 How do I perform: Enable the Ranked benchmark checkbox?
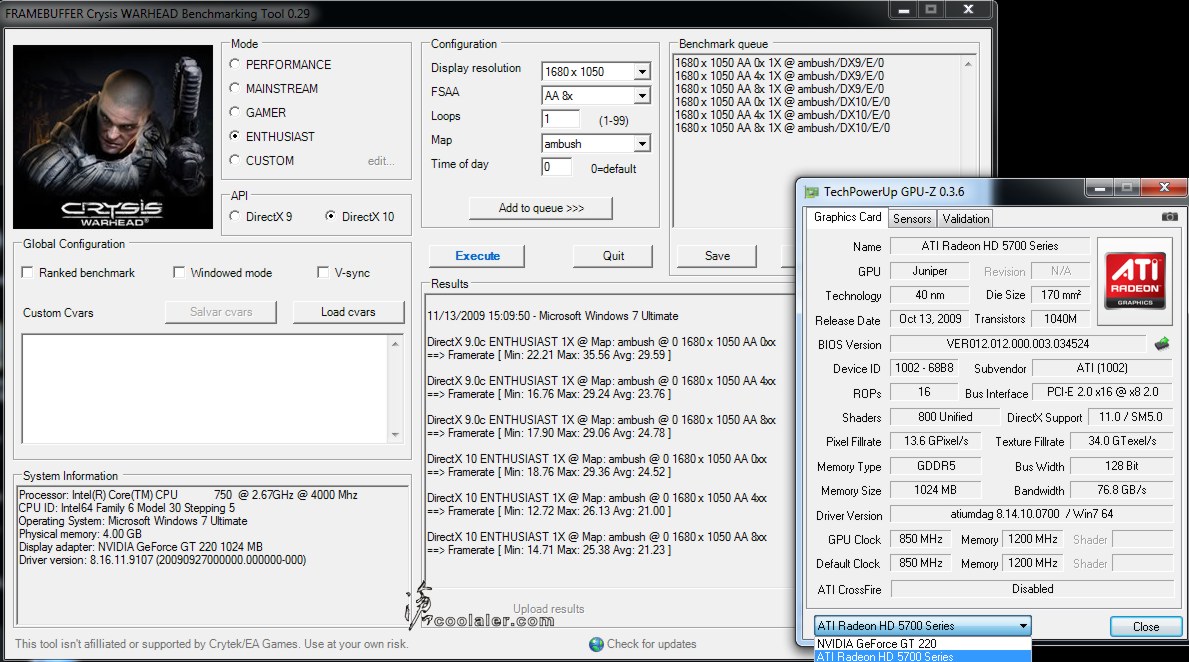27,272
